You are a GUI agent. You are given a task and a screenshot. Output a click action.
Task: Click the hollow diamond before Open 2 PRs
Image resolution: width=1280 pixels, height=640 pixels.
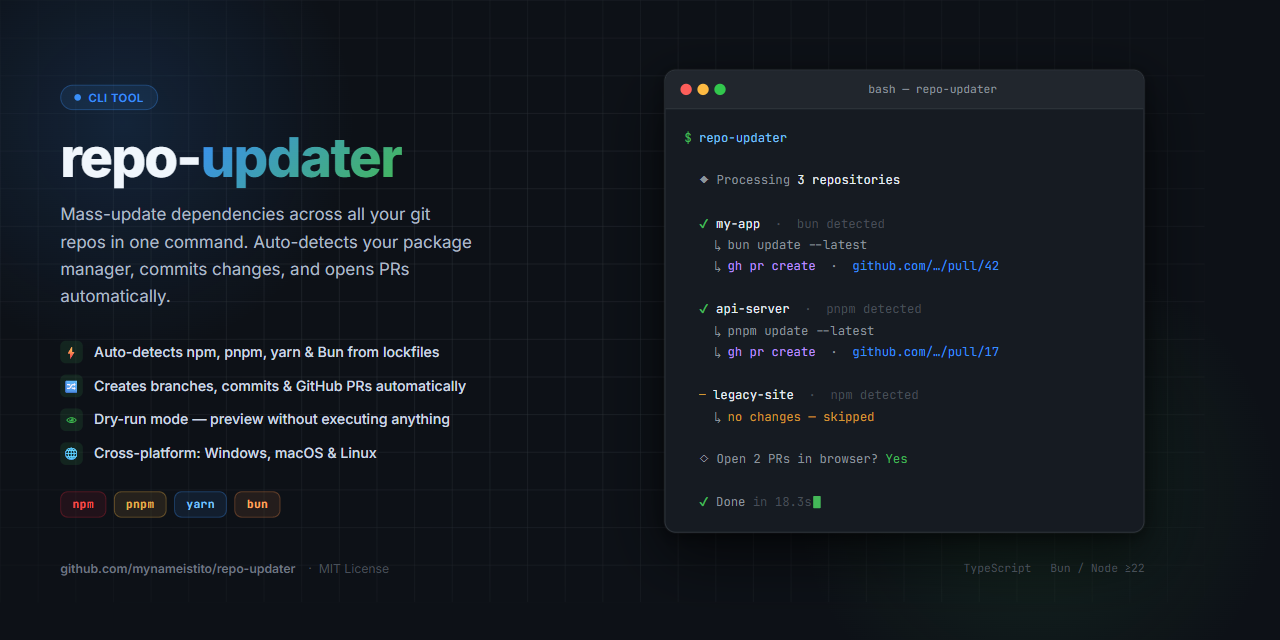[x=704, y=459]
